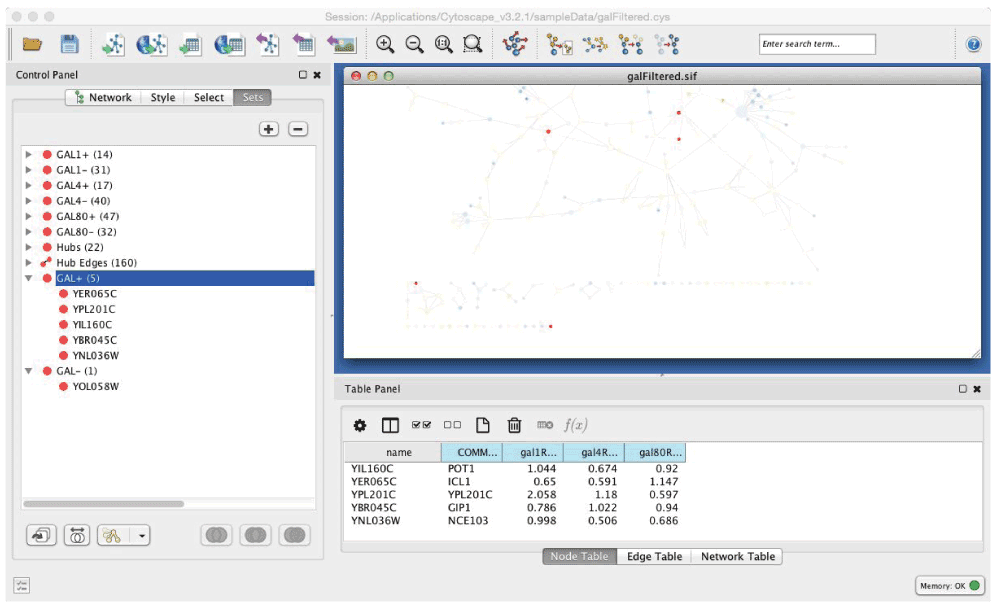Switch to the Network Table tab
1000x610 pixels.
(738, 556)
